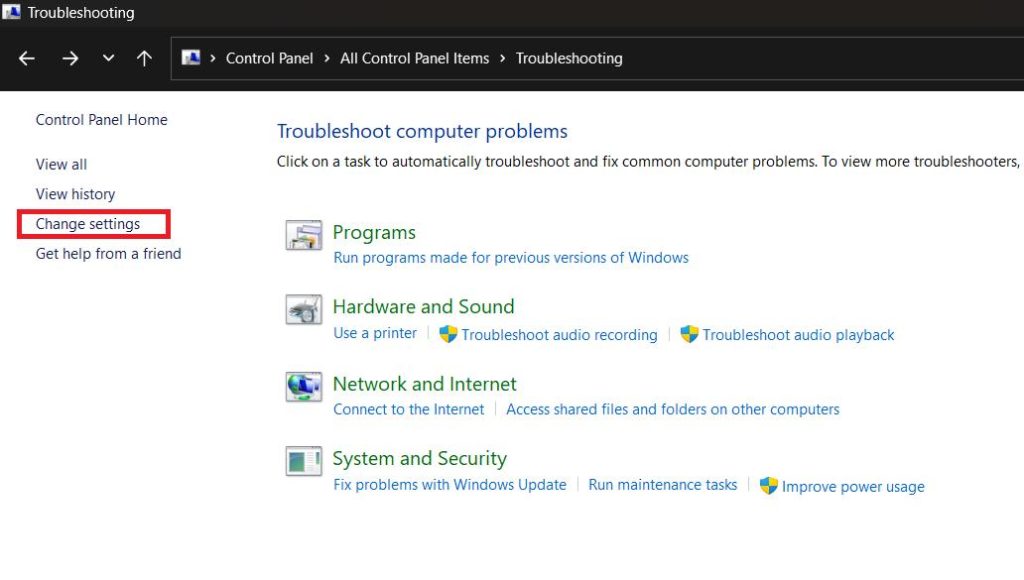Click the Control Panel icon in the address bar
Image resolution: width=1024 pixels, height=580 pixels.
(191, 58)
